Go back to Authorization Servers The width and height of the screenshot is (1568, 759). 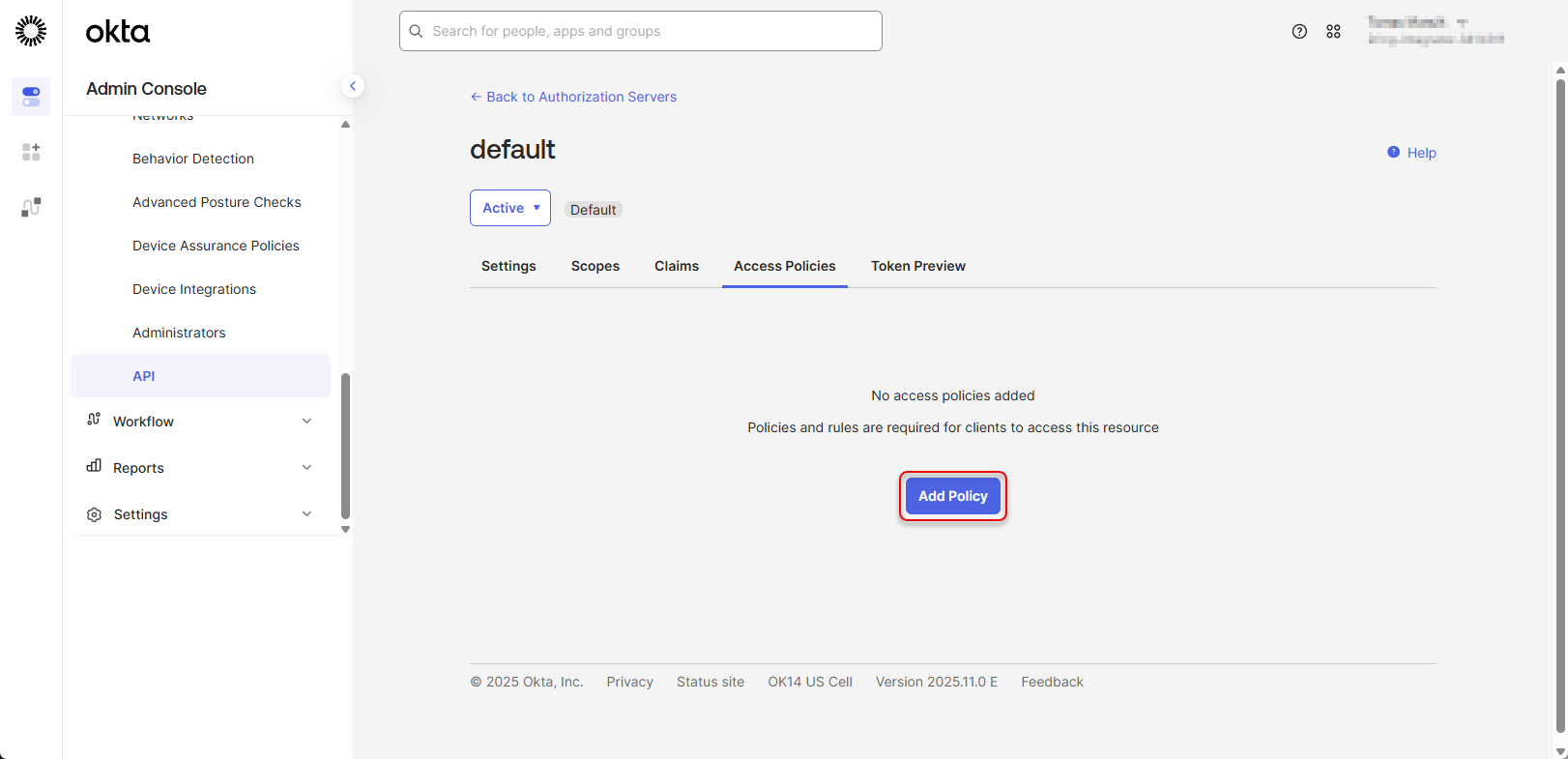(x=573, y=97)
